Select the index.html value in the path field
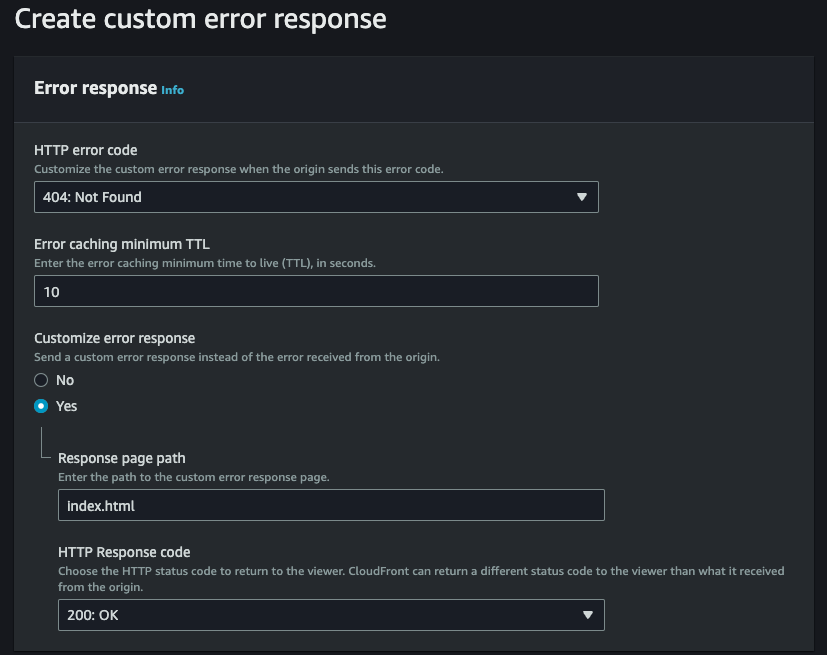Viewport: 827px width, 655px height. tap(97, 505)
